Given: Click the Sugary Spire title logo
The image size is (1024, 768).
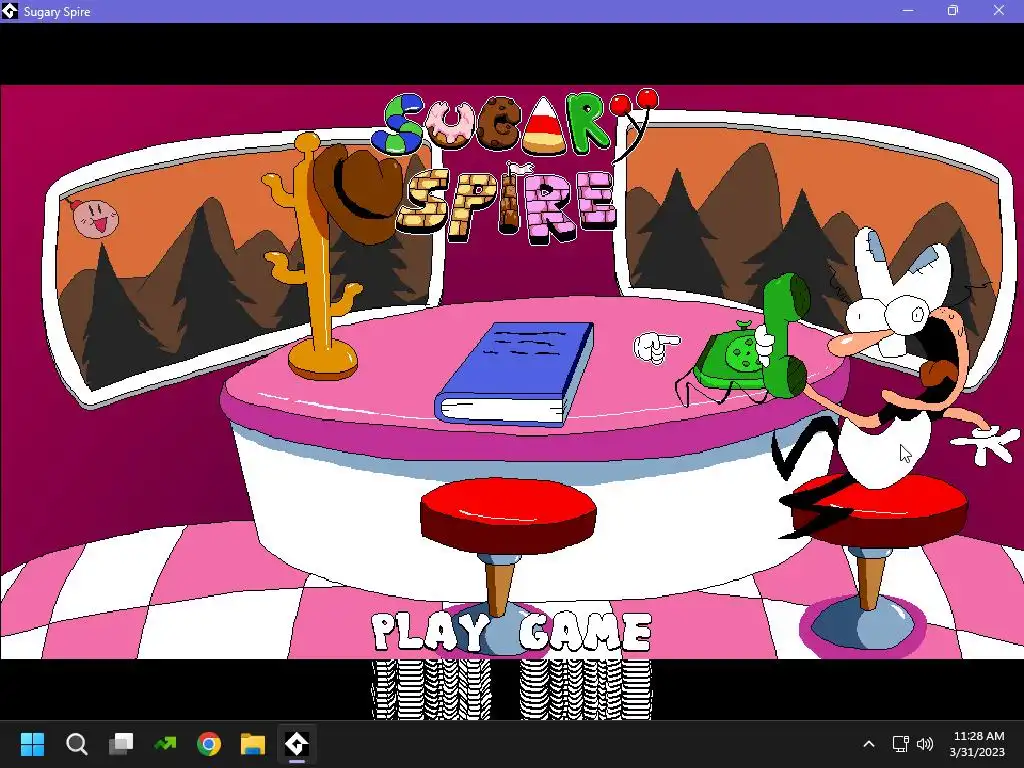Looking at the screenshot, I should coord(514,165).
